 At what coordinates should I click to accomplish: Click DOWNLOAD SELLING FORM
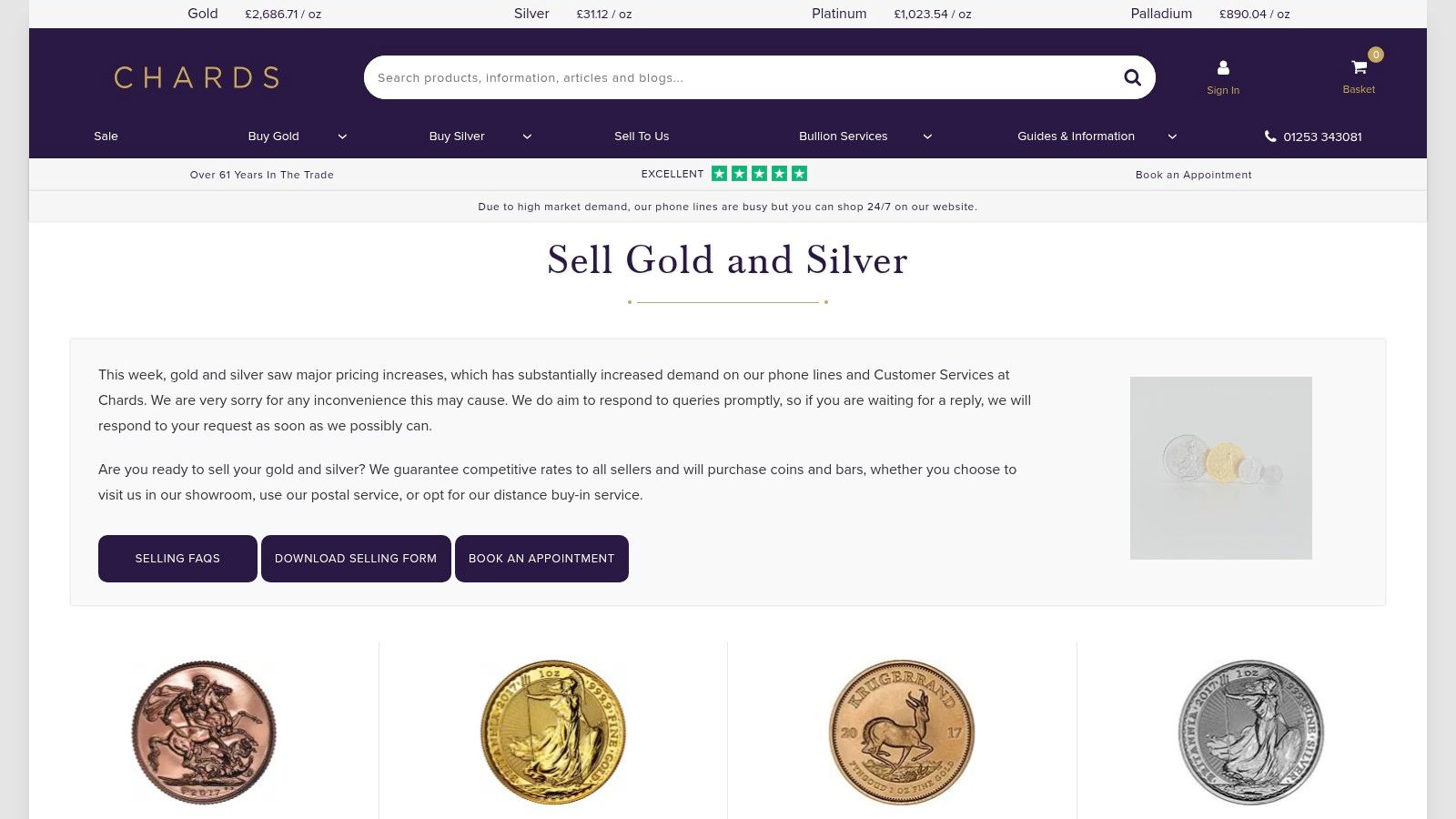point(356,558)
